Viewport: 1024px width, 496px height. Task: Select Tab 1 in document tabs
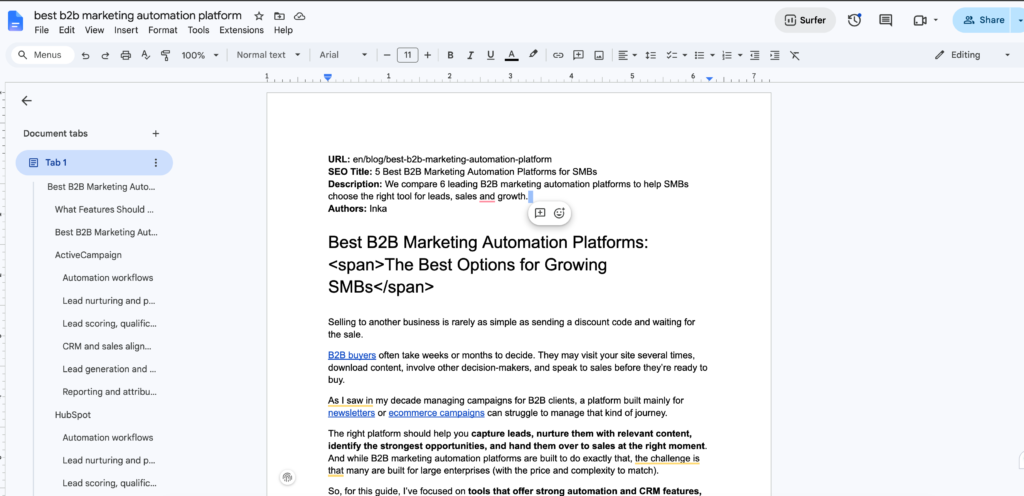(x=94, y=163)
